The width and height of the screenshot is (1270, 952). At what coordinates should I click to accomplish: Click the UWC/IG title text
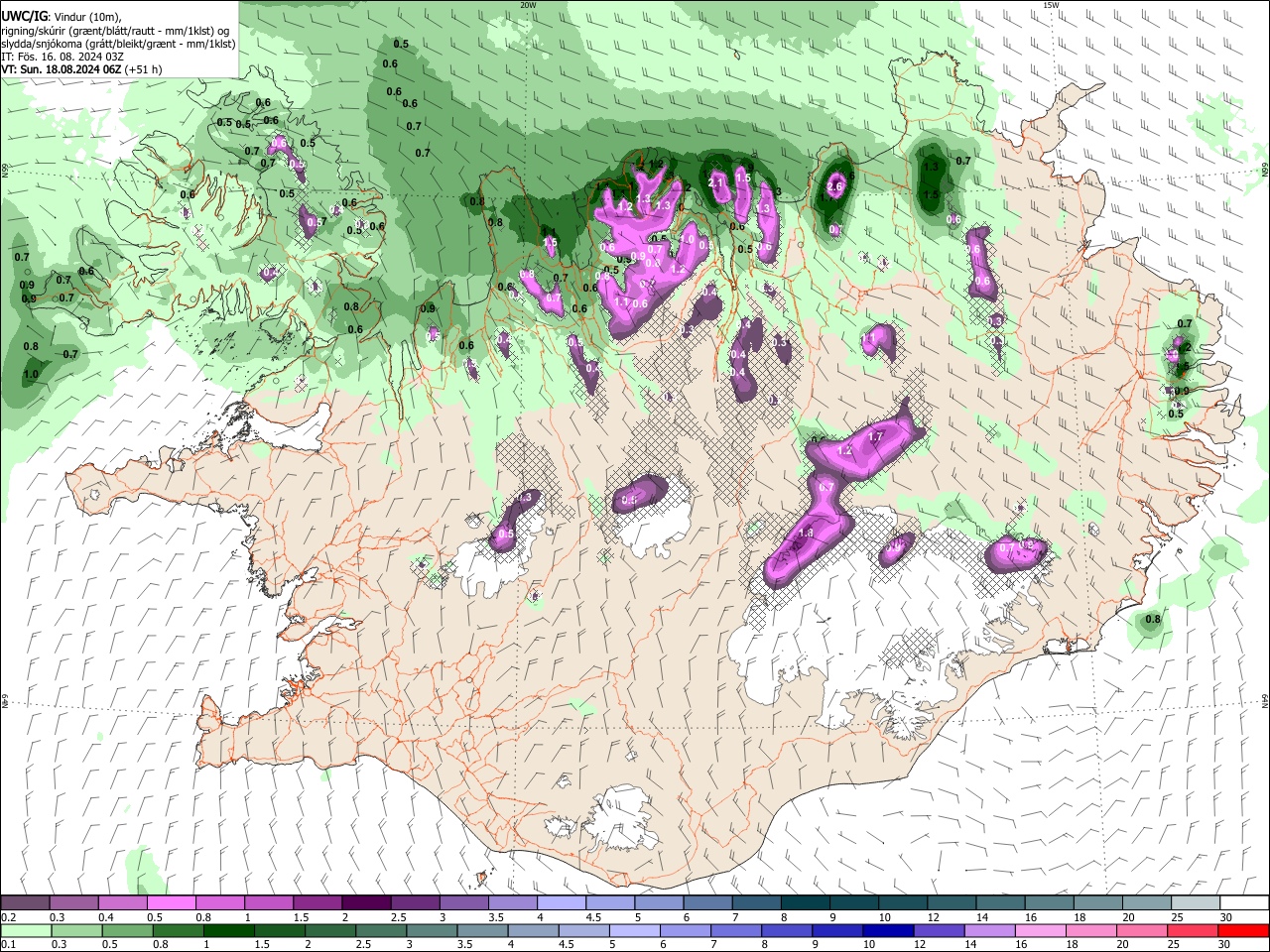pos(25,16)
